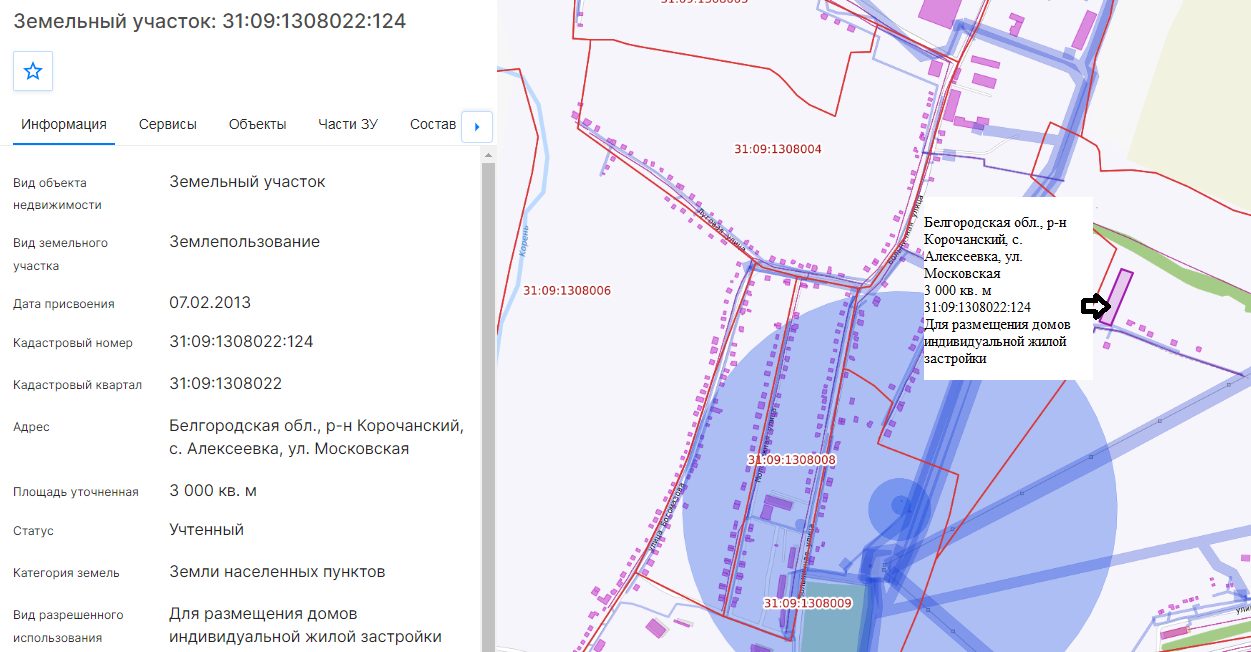Screen dimensions: 1251x652
Task: Show more tabs with the right arrow
Action: pos(477,127)
